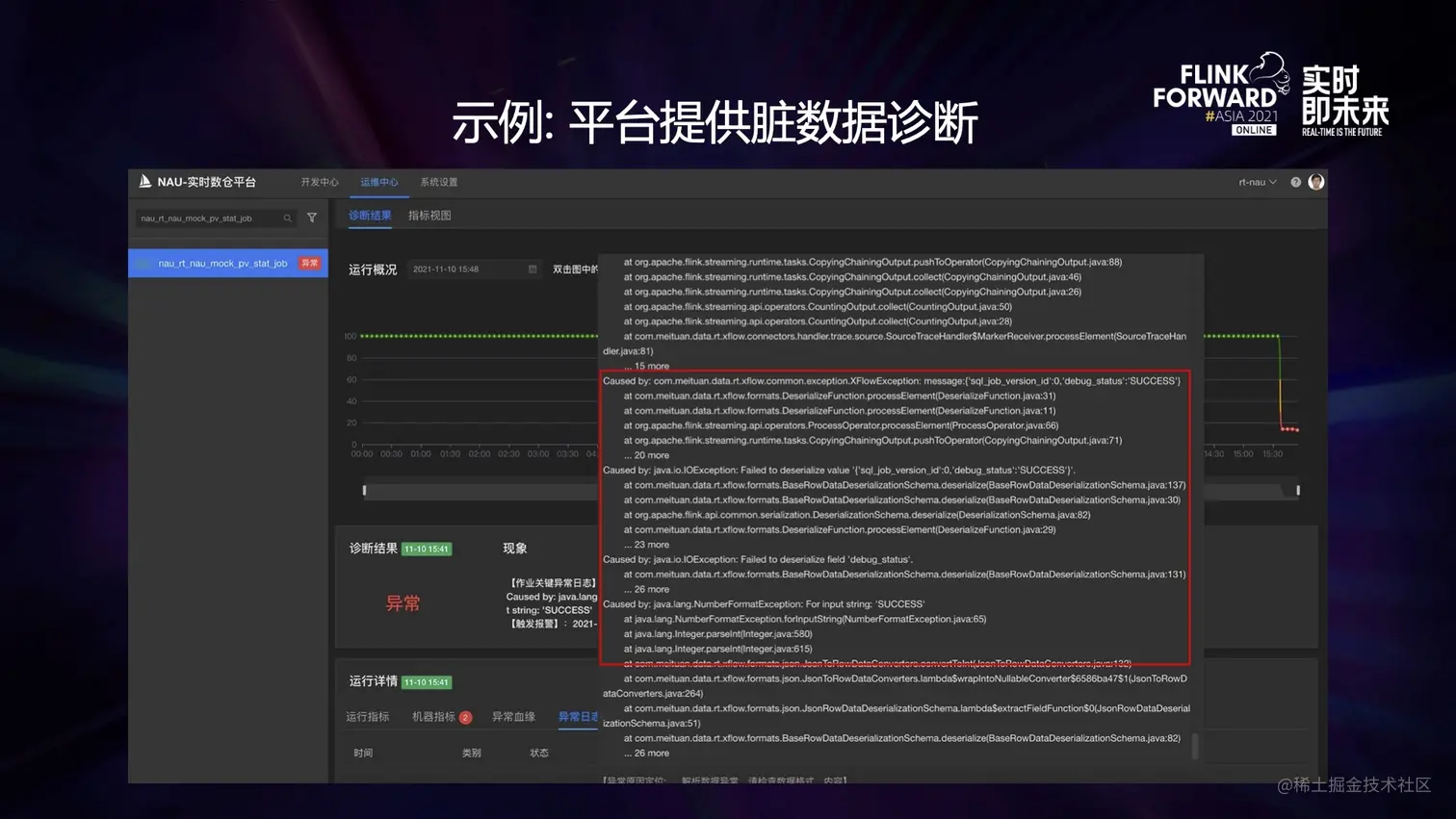Open the user avatar menu
Screen dimensions: 1456x819
point(1316,181)
